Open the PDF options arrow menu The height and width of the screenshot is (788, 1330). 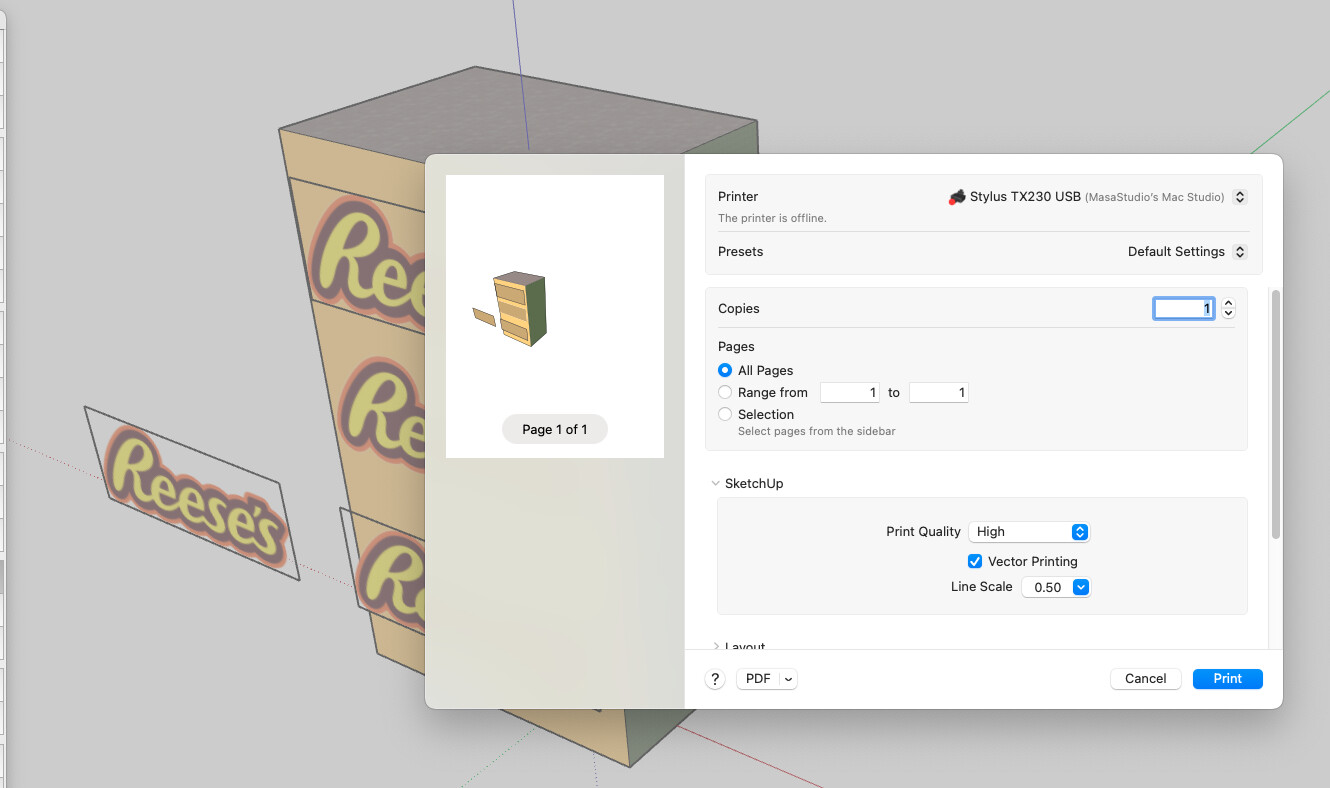point(788,679)
